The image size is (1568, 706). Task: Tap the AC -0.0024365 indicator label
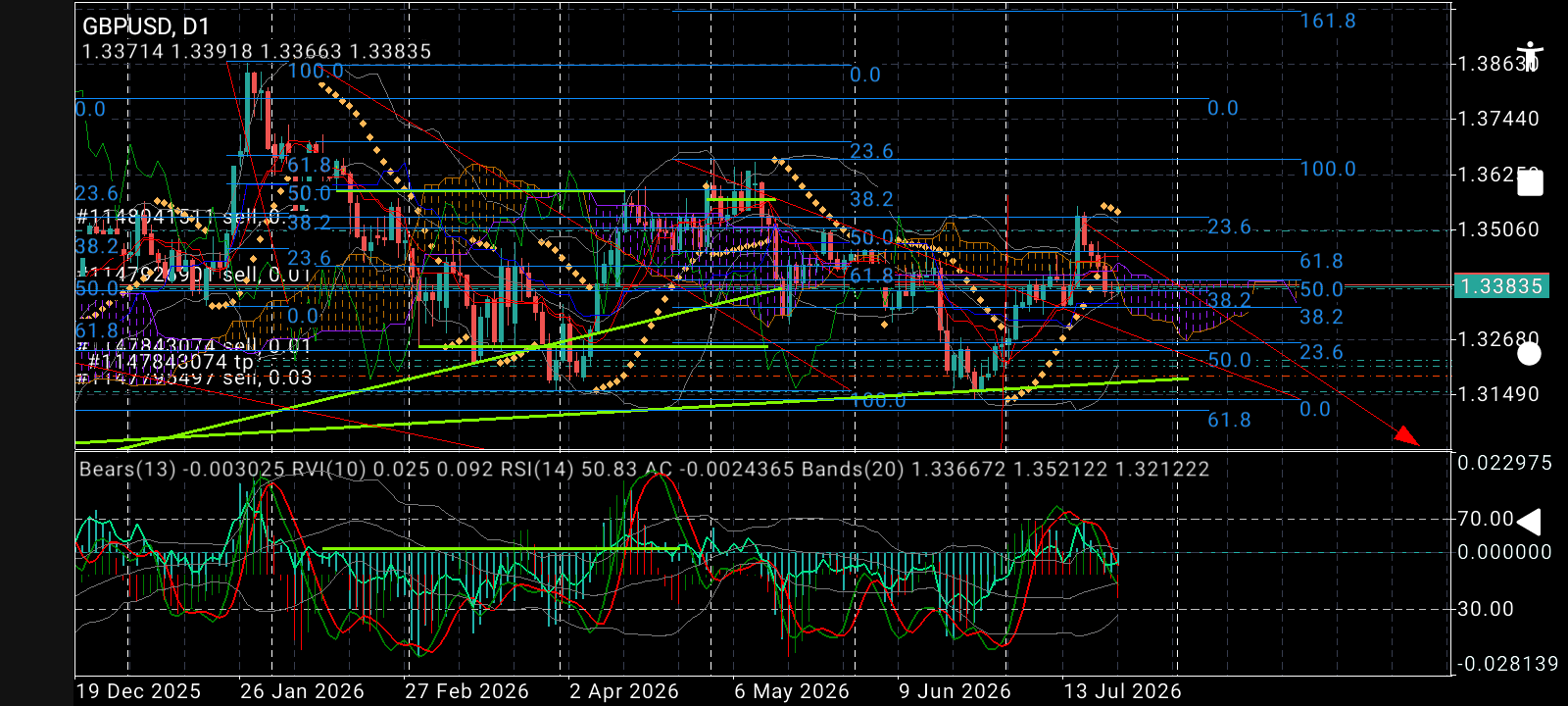point(720,469)
